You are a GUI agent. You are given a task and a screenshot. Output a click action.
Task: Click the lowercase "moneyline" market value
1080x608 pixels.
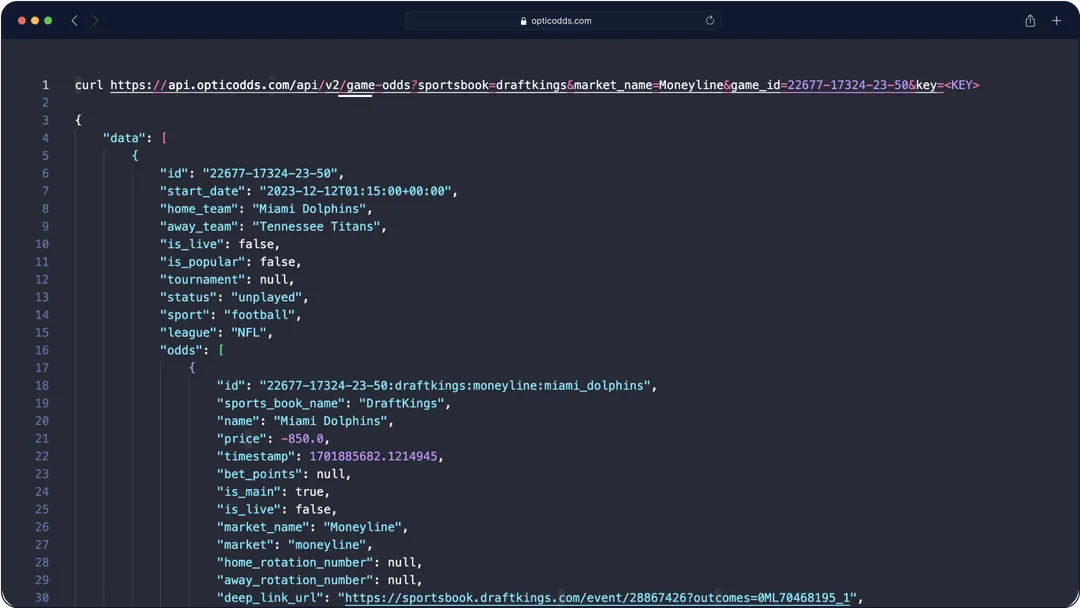[x=326, y=545]
